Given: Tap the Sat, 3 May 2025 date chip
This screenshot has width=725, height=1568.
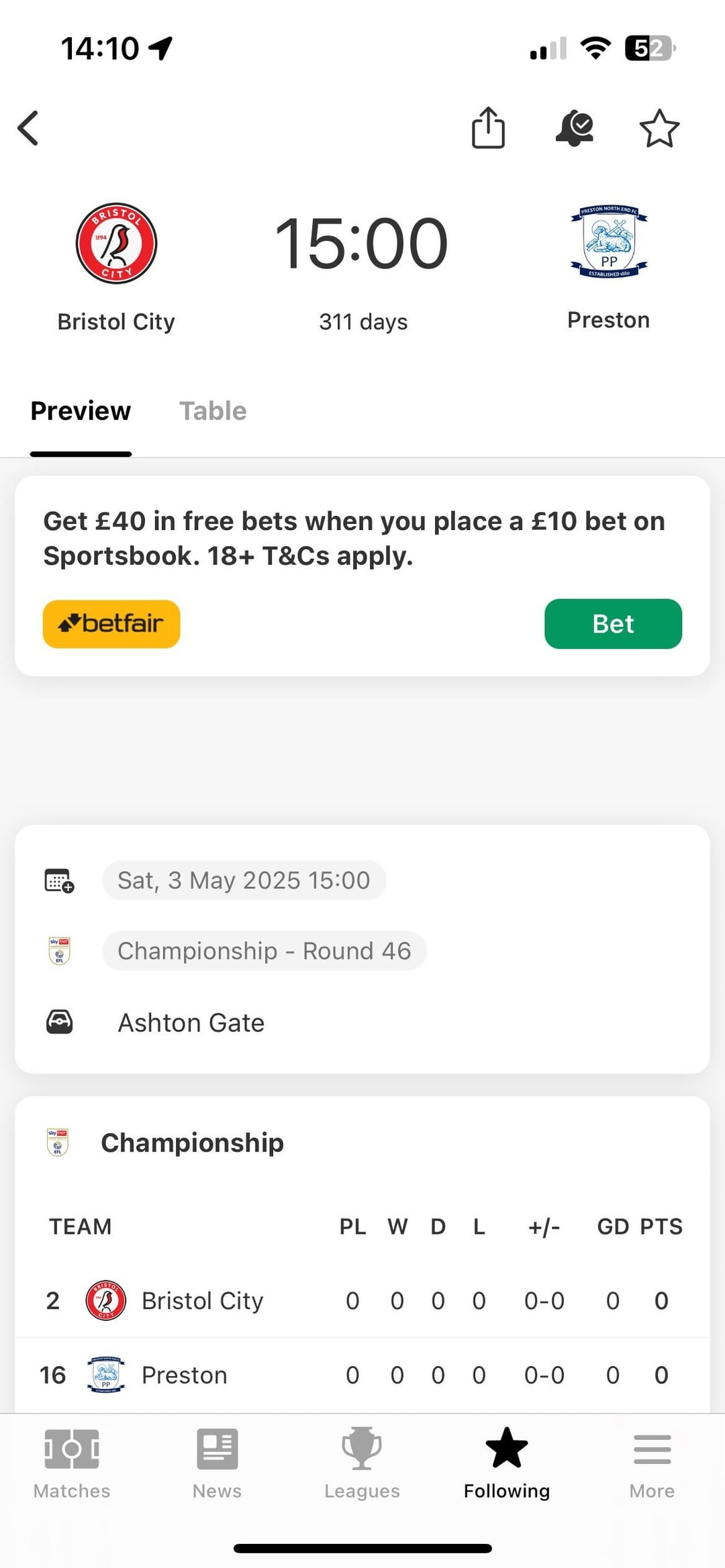Looking at the screenshot, I should [244, 880].
